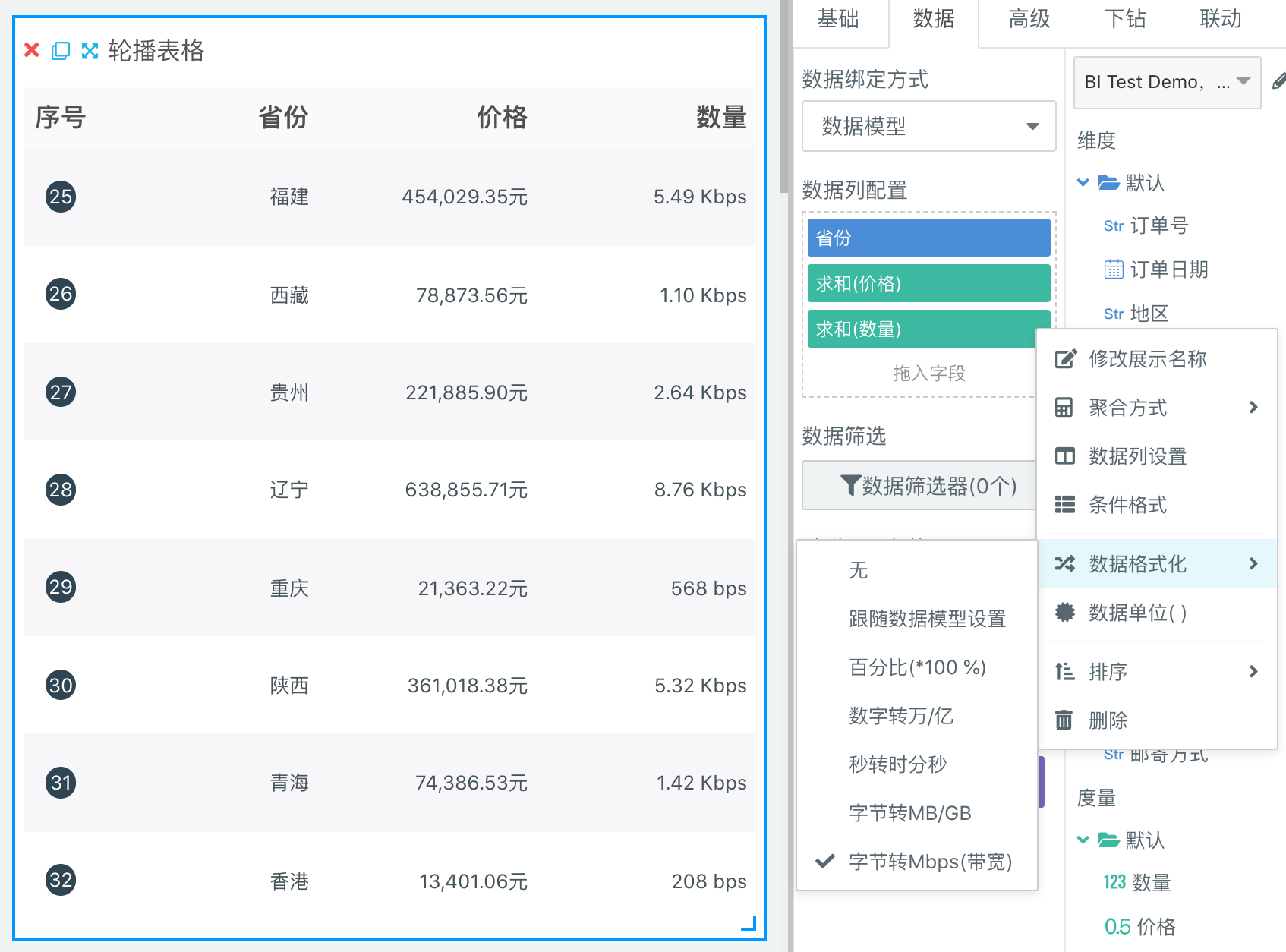The height and width of the screenshot is (952, 1286).
Task: Click the 价格 column header
Action: pos(502,117)
